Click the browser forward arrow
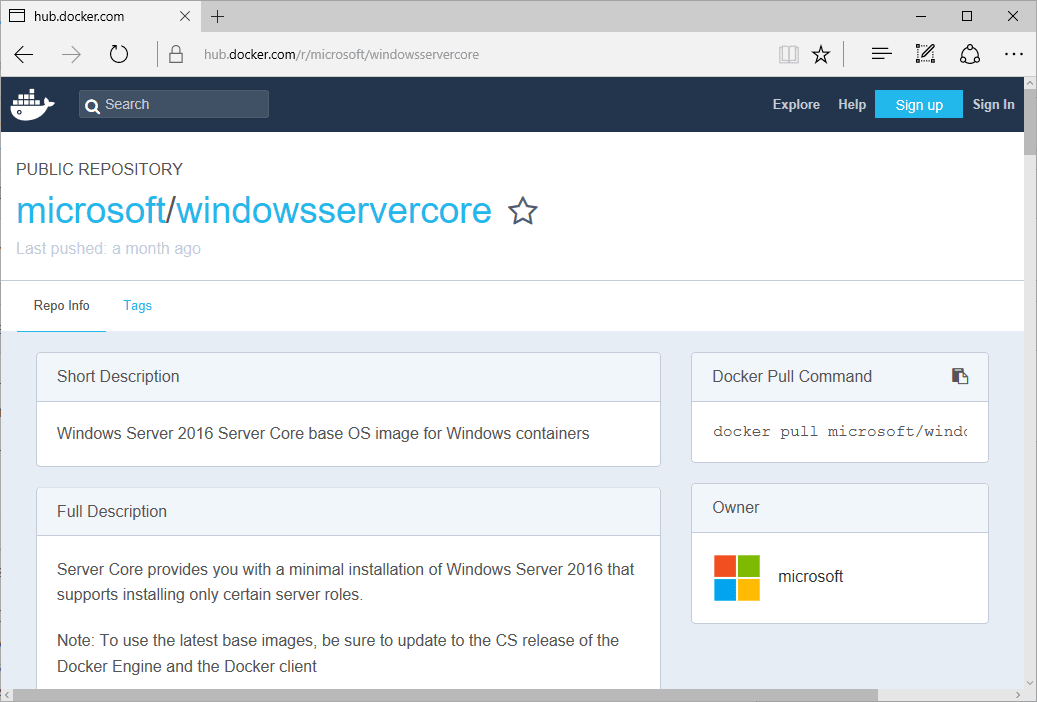This screenshot has height=702, width=1037. tap(71, 54)
